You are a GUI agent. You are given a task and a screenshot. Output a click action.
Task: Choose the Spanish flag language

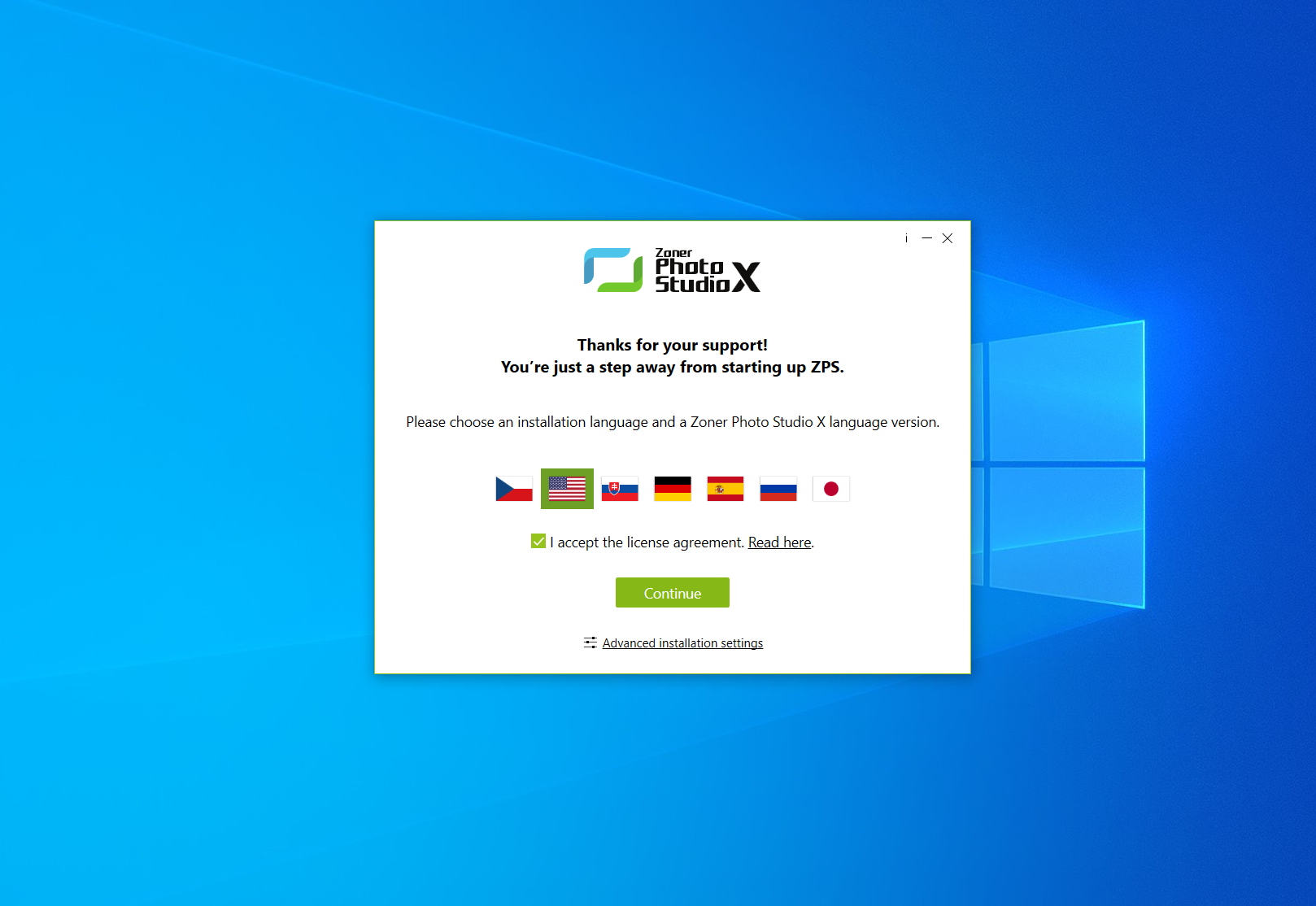pyautogui.click(x=726, y=489)
